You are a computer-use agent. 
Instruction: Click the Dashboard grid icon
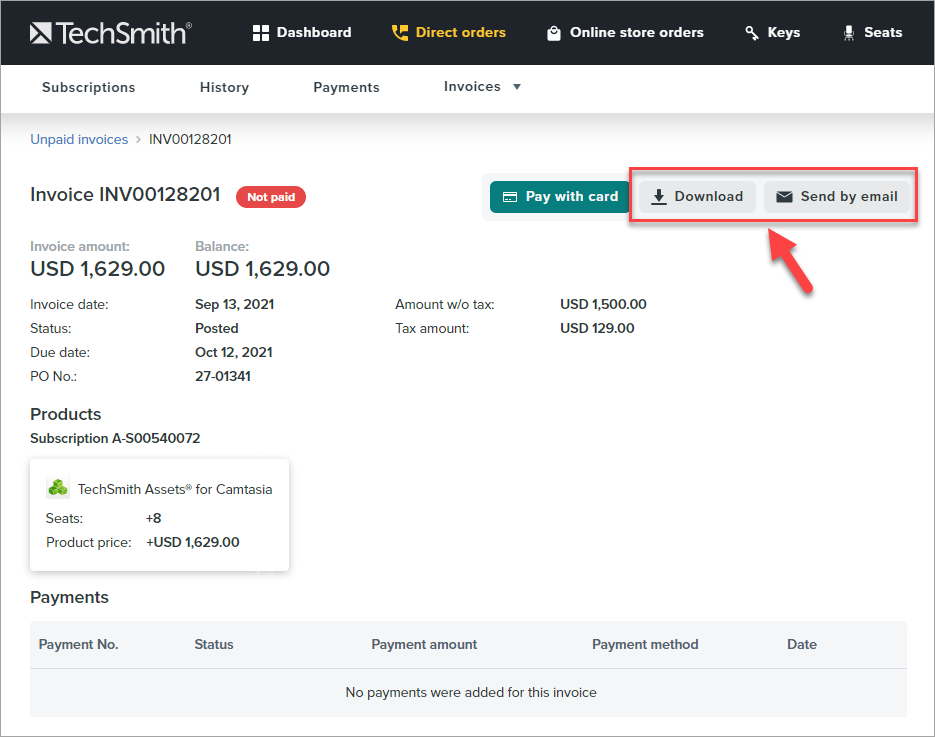261,33
